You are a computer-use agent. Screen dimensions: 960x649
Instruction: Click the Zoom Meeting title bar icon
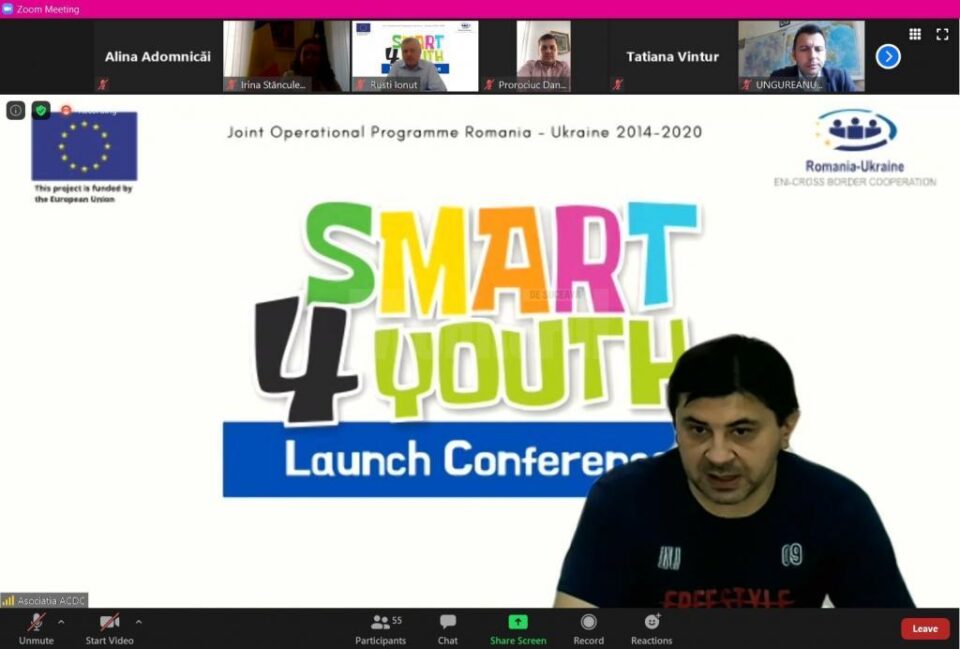[x=7, y=9]
